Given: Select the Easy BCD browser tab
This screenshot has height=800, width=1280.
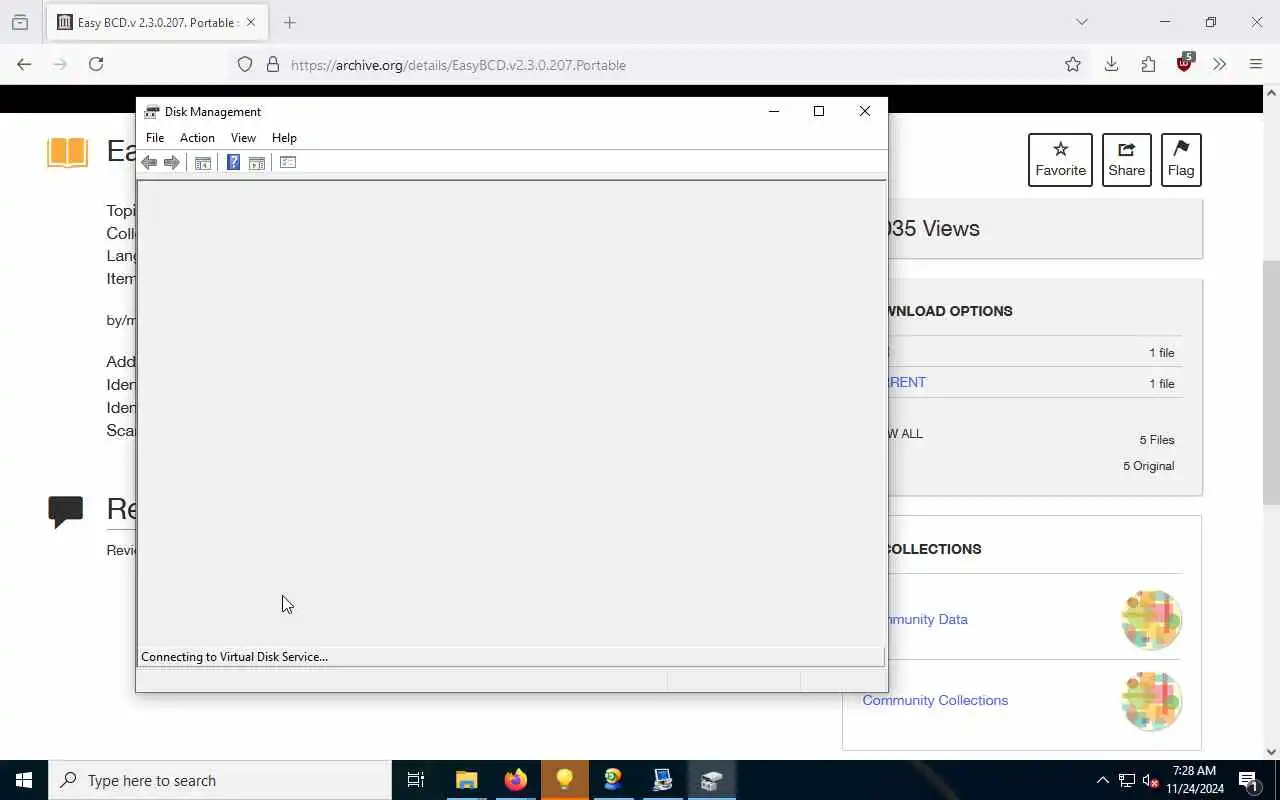Looking at the screenshot, I should [x=157, y=22].
